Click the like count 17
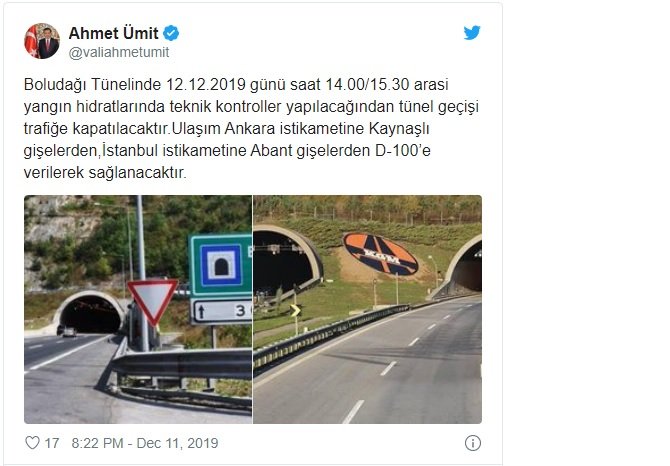 tap(52, 443)
